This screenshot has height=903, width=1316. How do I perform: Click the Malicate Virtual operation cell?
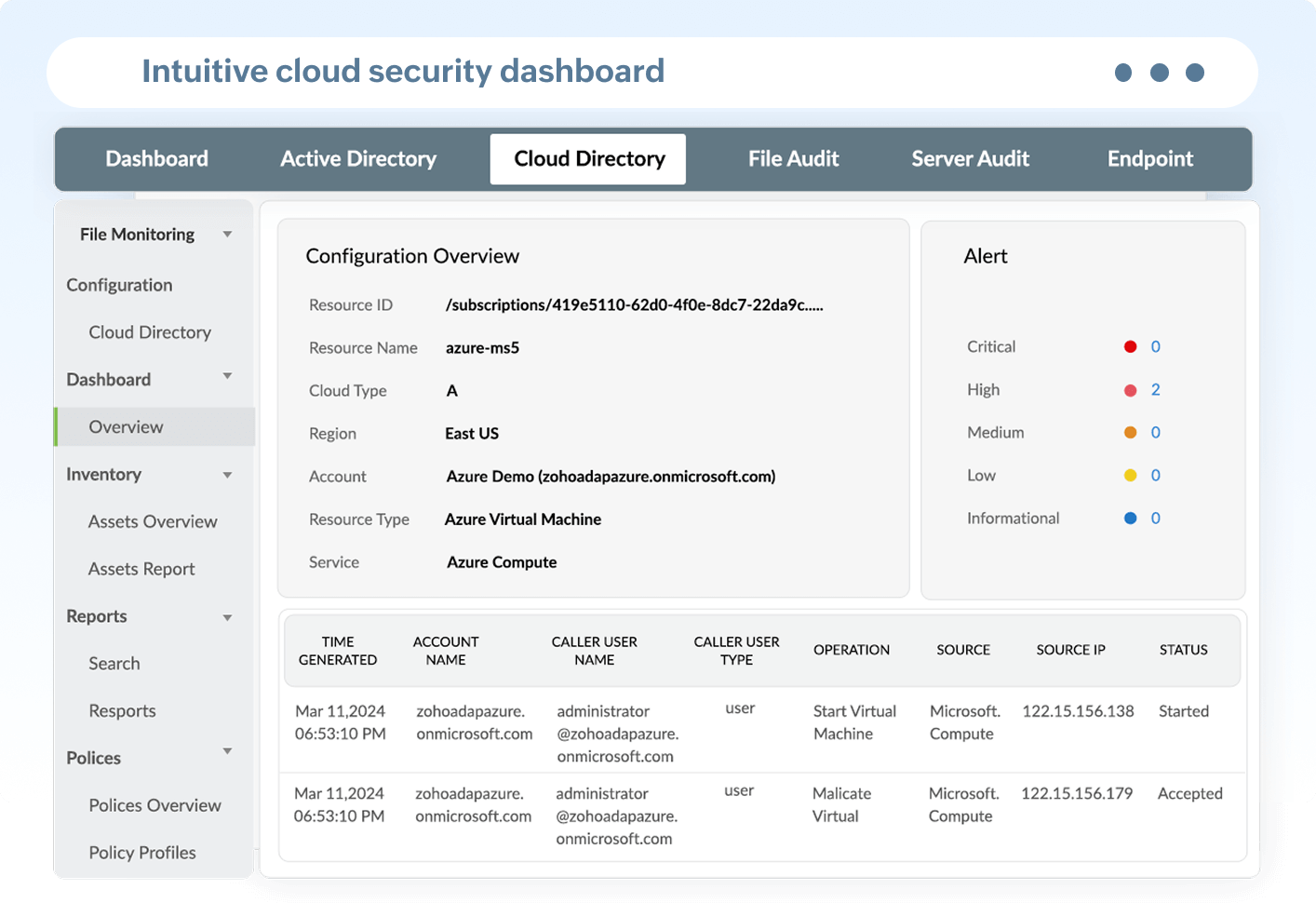(x=841, y=804)
